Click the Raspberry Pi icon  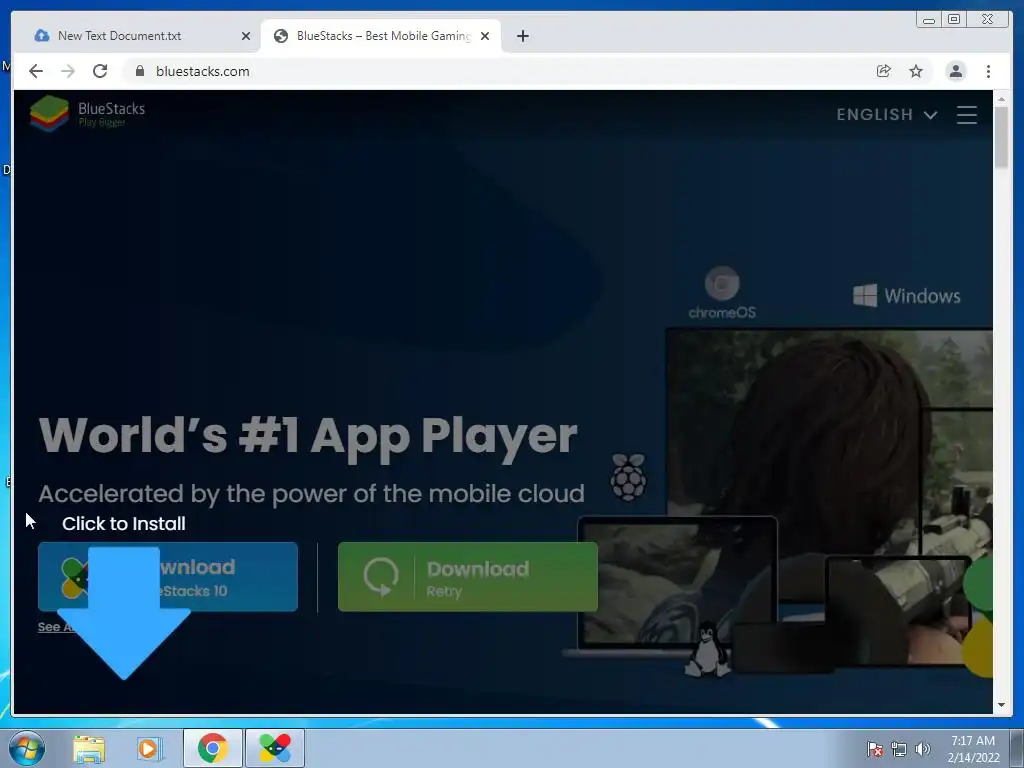click(x=628, y=477)
